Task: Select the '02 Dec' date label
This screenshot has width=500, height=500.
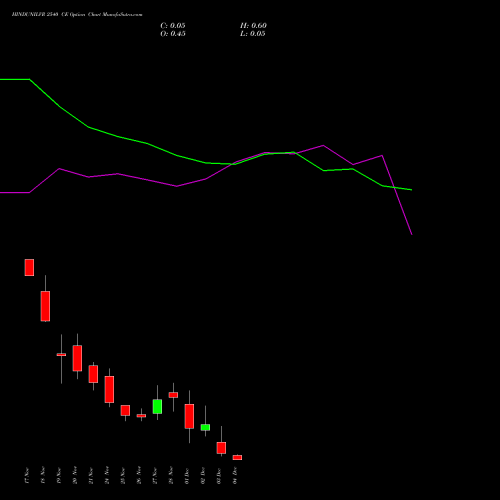Action: click(x=203, y=476)
